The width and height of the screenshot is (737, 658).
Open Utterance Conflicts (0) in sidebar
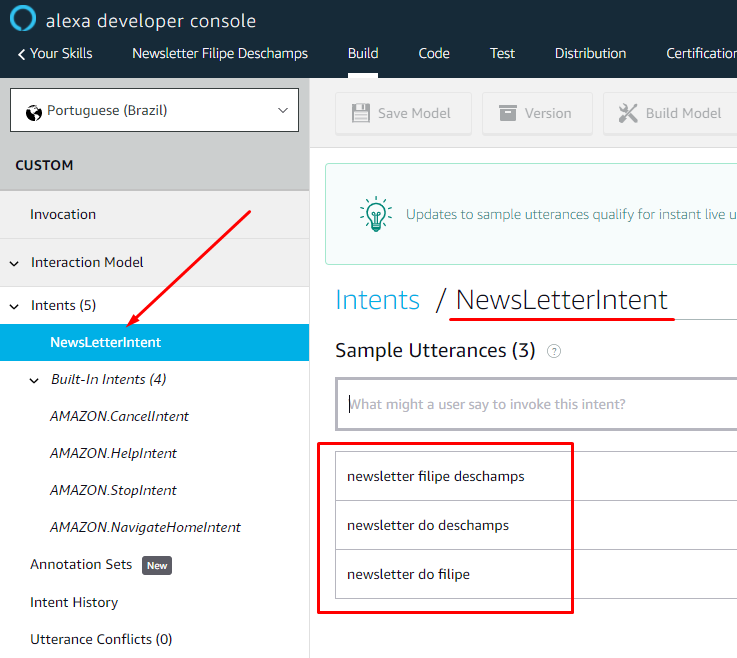(101, 639)
